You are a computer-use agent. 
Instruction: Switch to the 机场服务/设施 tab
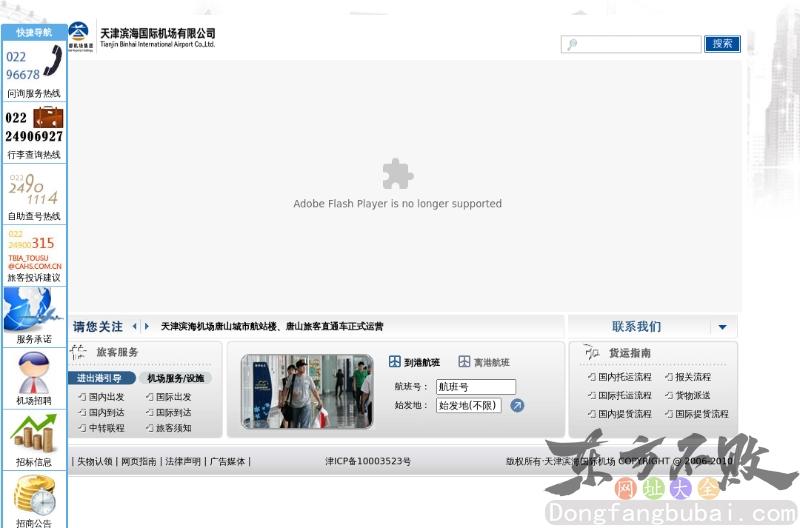pyautogui.click(x=176, y=378)
